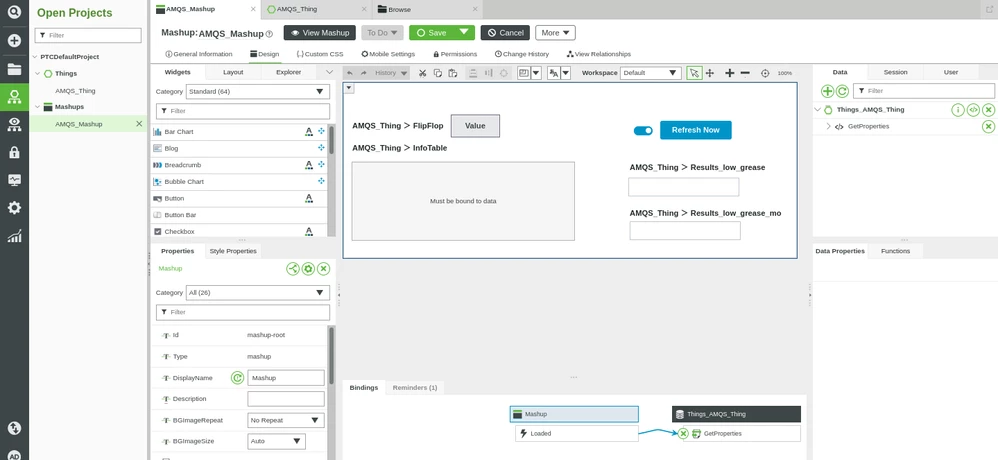The height and width of the screenshot is (460, 998).
Task: Click the View Mashup button
Action: tap(320, 33)
